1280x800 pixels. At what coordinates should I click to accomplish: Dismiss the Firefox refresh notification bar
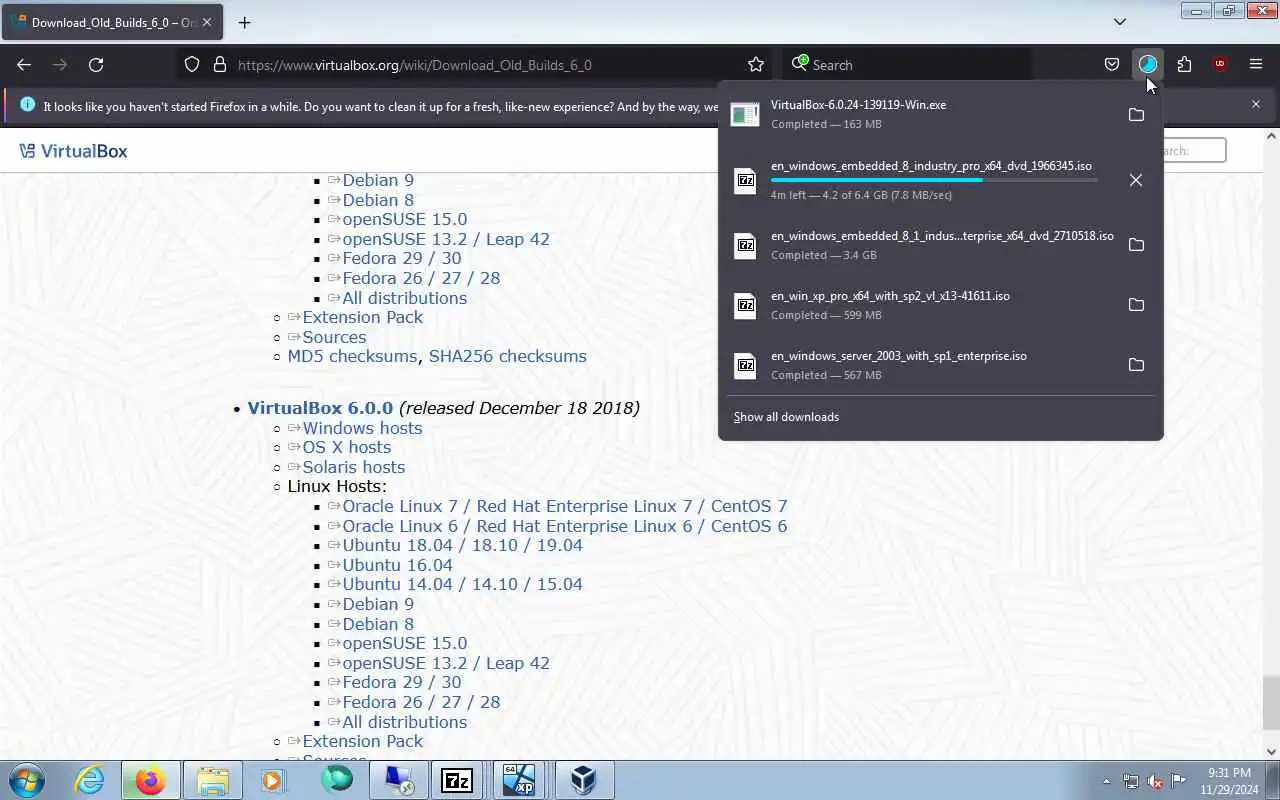1256,104
